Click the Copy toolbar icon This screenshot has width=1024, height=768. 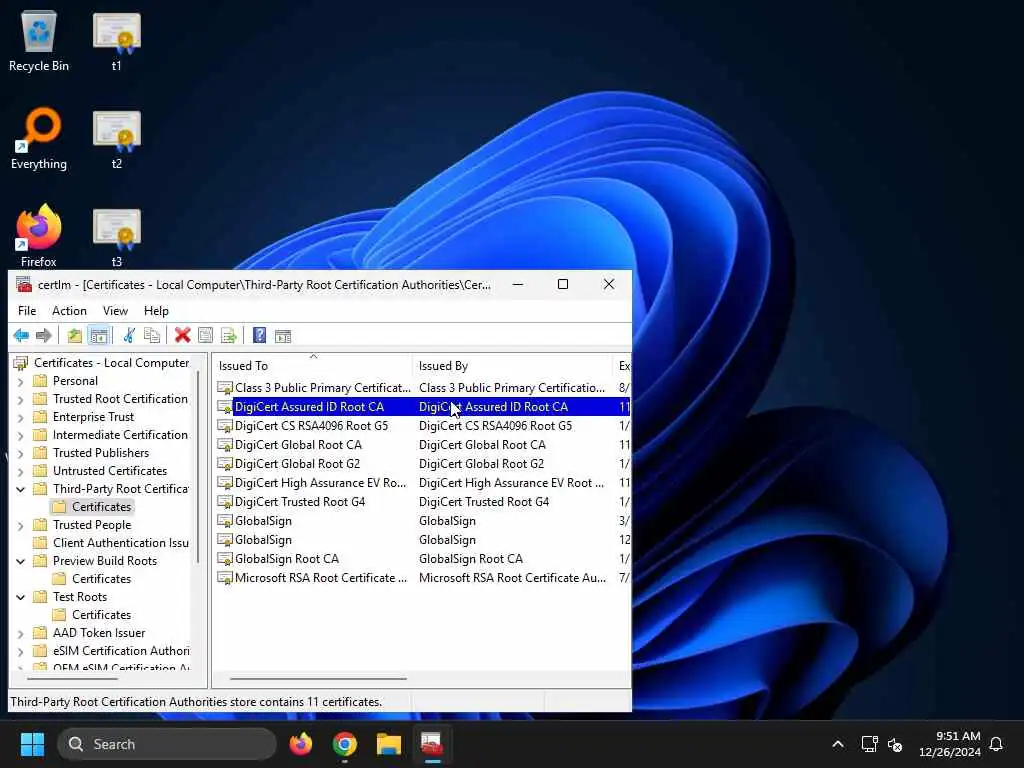152,336
